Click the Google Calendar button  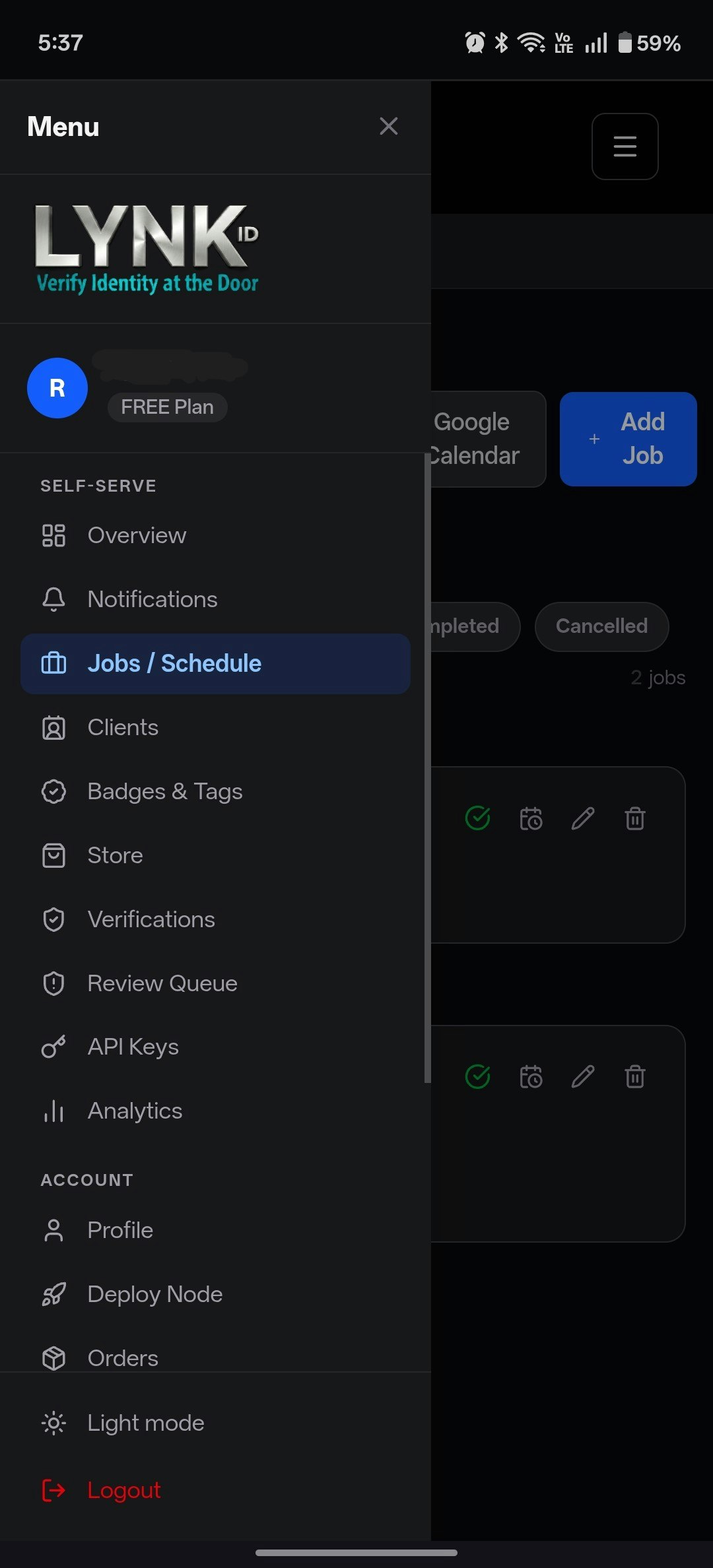[x=489, y=439]
